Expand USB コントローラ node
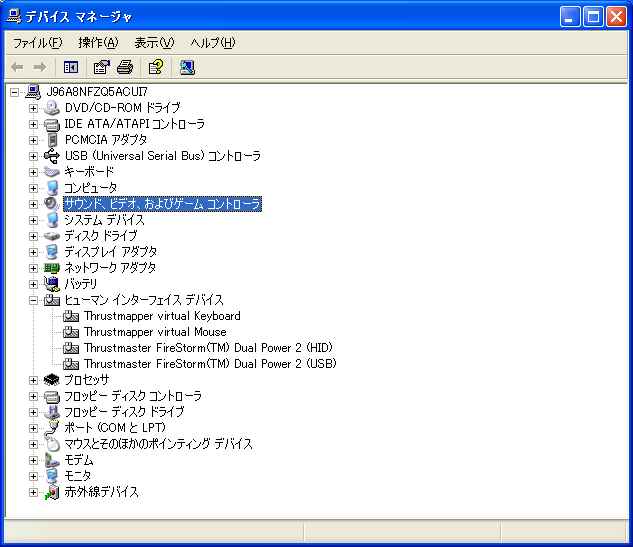The image size is (633, 547). [x=34, y=156]
